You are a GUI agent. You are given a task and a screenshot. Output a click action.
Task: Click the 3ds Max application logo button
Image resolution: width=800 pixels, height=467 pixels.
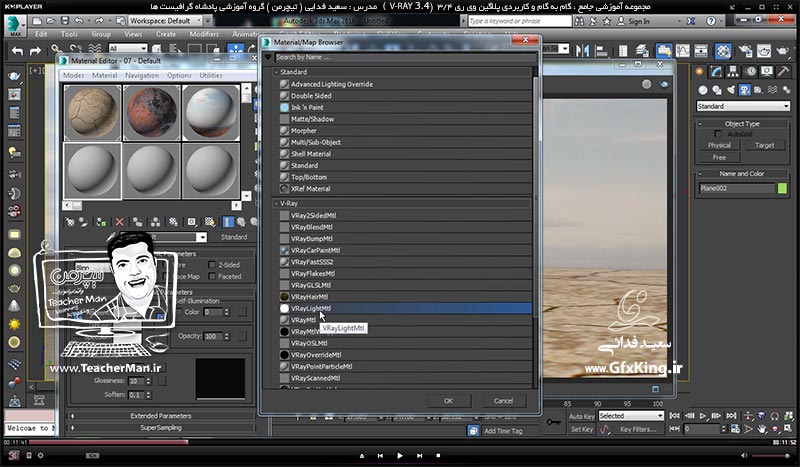[x=15, y=25]
